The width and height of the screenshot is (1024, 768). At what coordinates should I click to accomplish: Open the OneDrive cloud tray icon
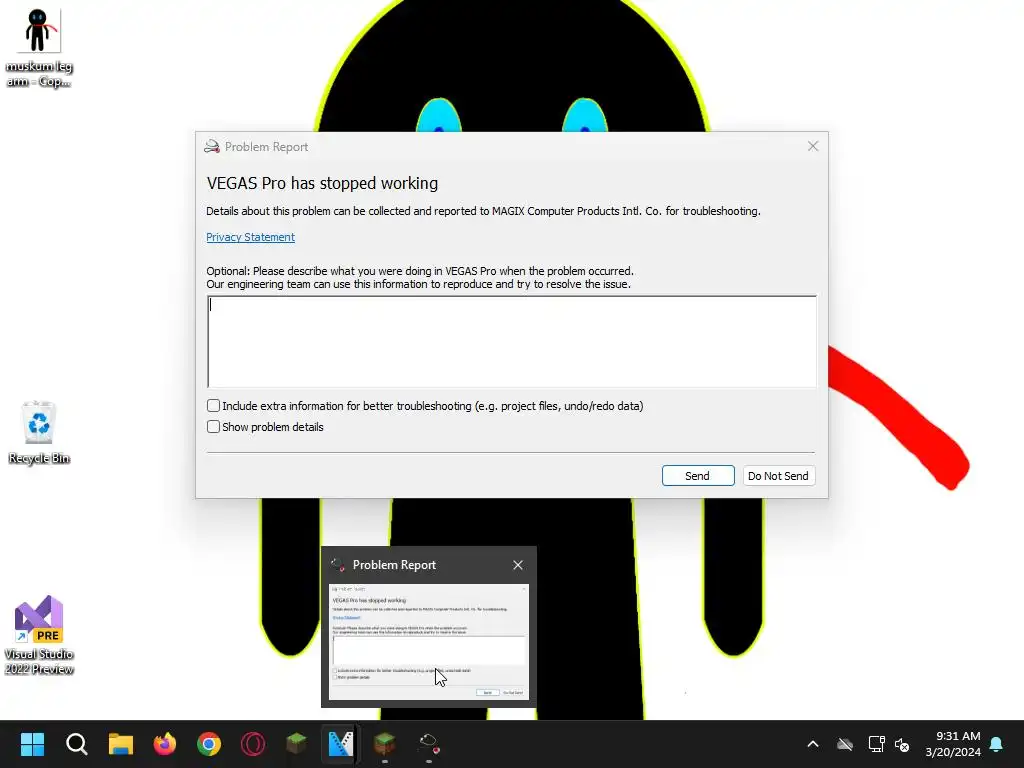(x=845, y=744)
